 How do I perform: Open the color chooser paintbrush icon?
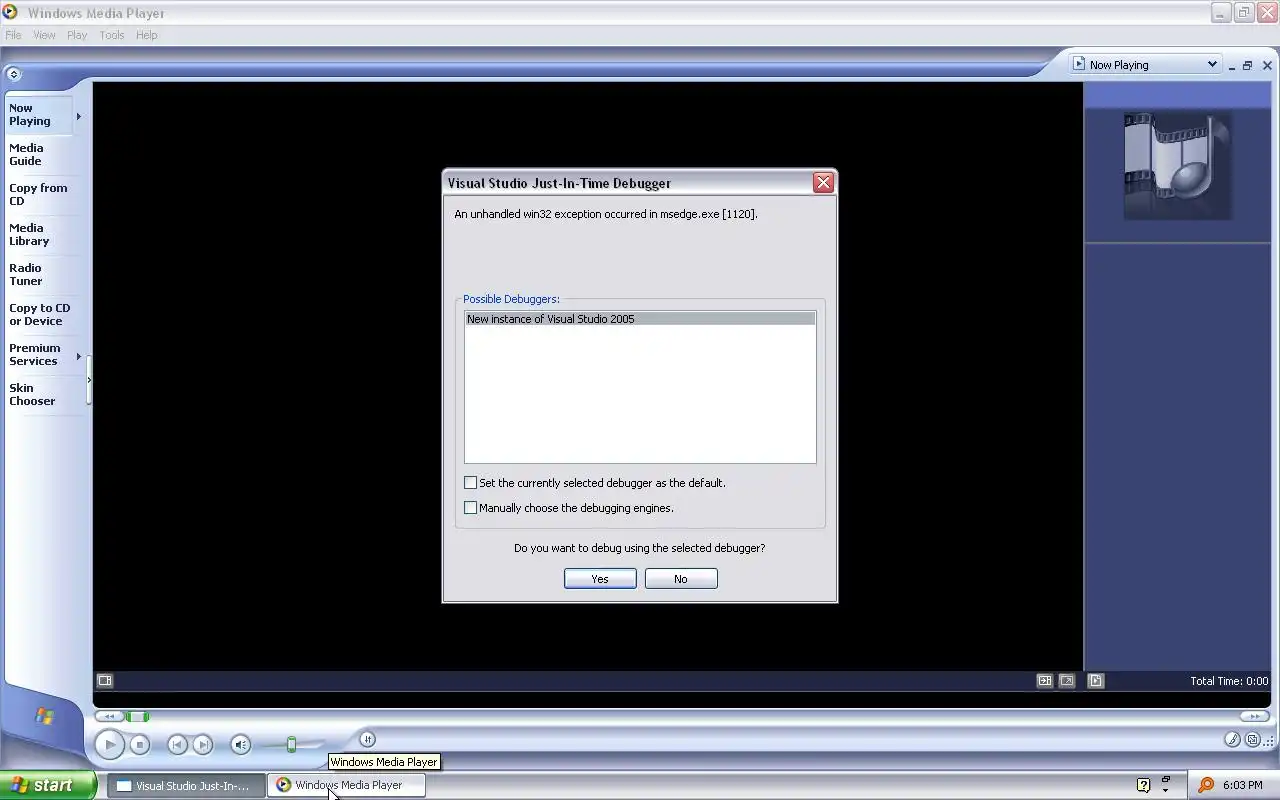(1233, 740)
